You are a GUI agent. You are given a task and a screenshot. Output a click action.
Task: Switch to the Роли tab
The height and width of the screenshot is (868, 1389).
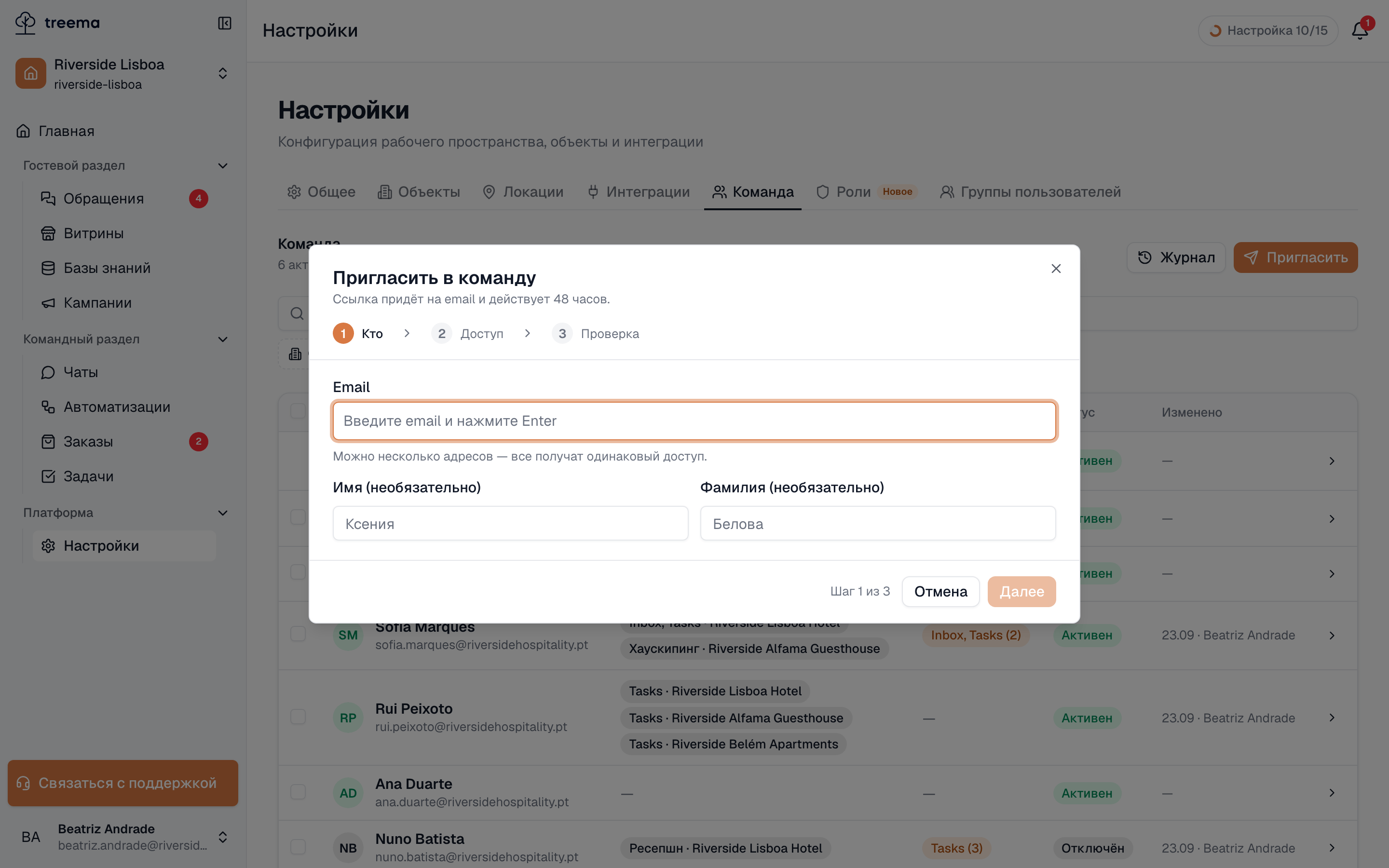(x=866, y=192)
